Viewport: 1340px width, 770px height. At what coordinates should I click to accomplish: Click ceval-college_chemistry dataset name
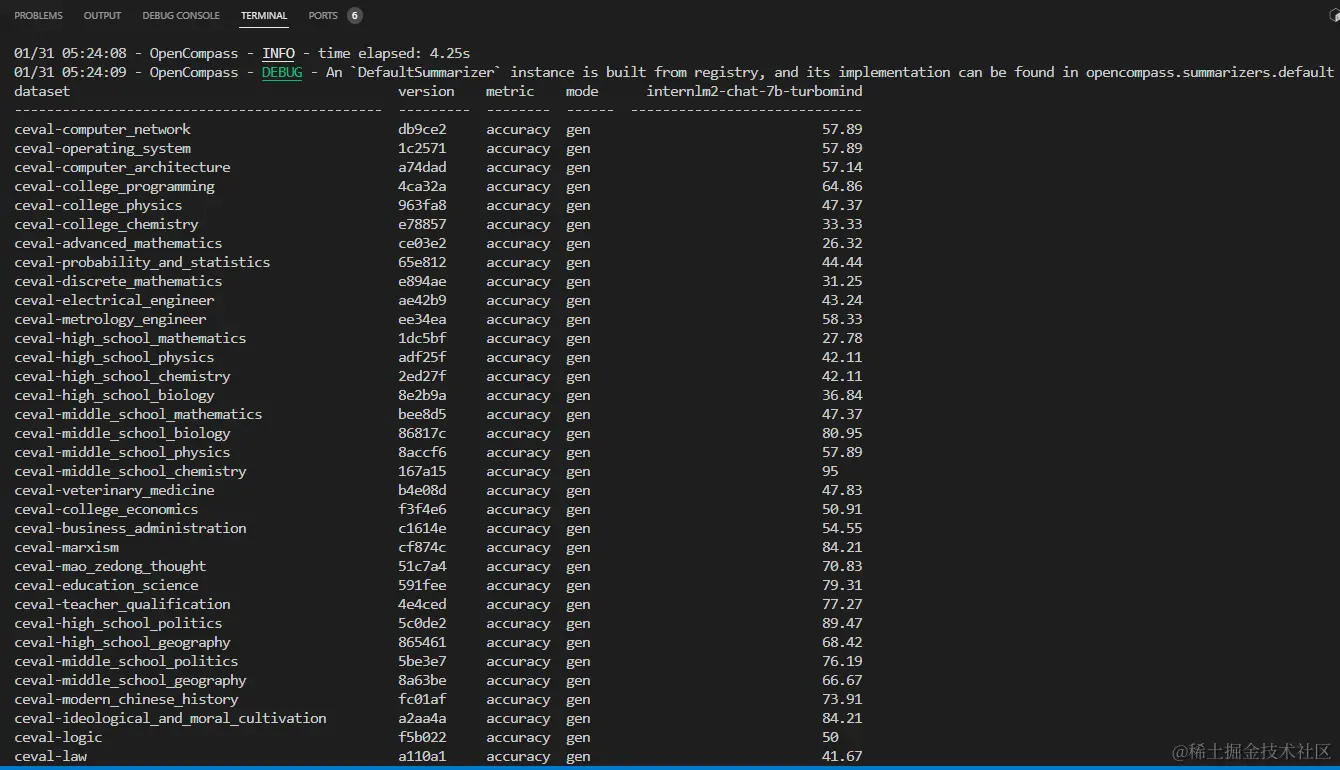[x=106, y=224]
